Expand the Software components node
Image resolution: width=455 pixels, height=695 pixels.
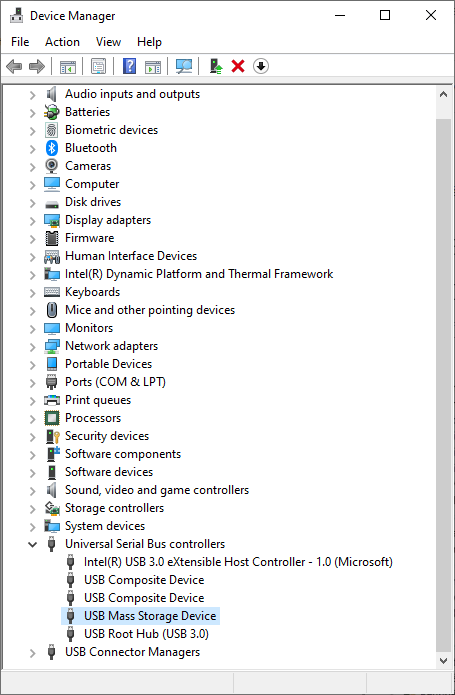tap(32, 454)
